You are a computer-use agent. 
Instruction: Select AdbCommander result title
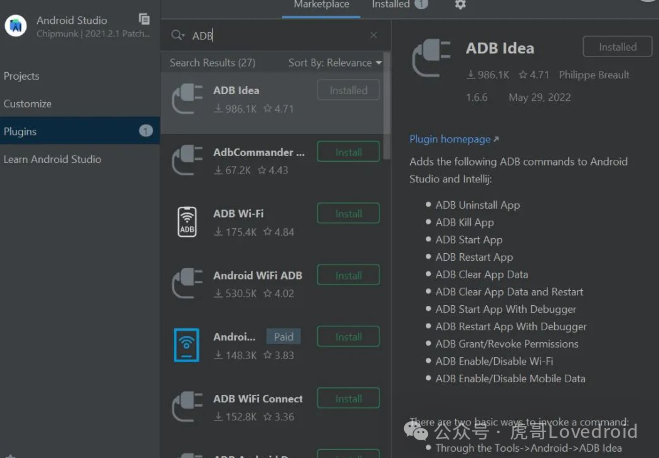[259, 152]
